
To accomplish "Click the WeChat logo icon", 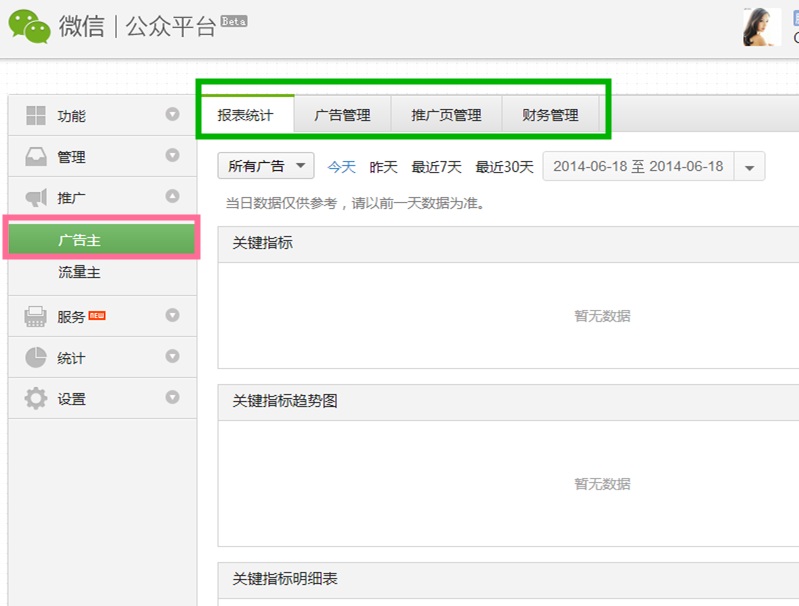I will (x=30, y=27).
